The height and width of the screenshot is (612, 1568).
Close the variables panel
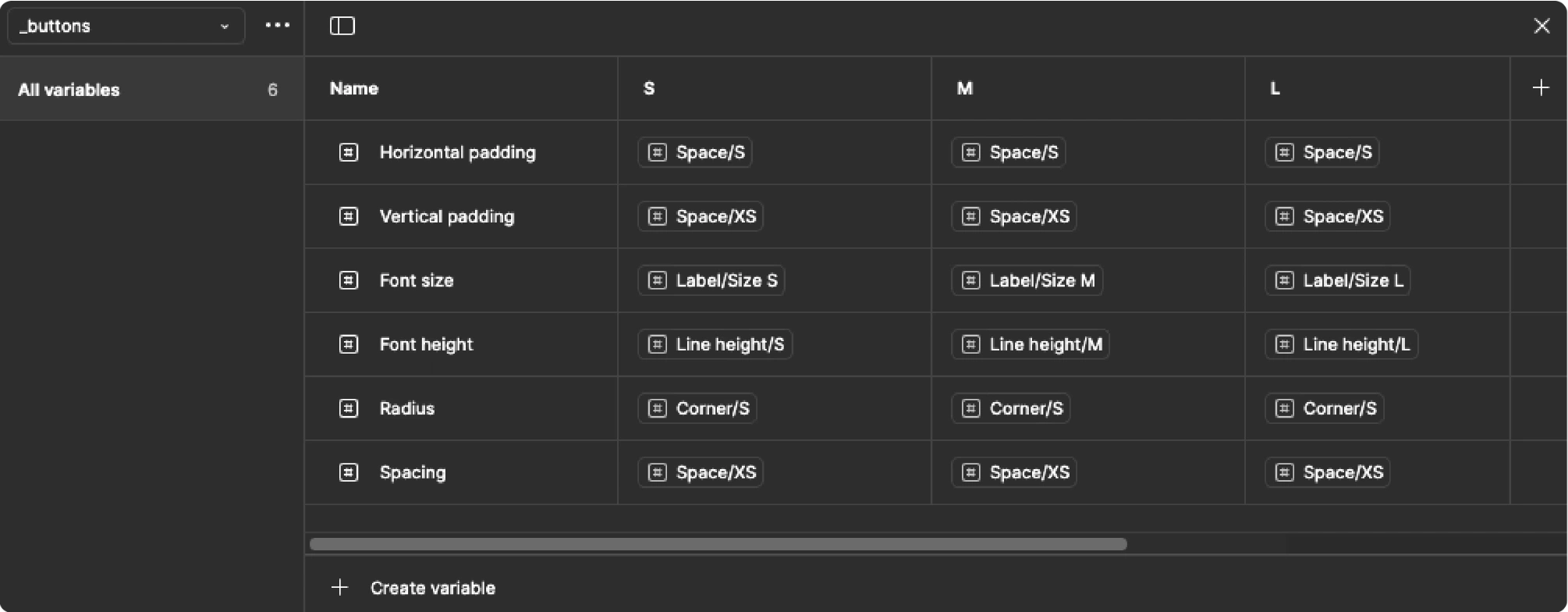pos(1541,26)
